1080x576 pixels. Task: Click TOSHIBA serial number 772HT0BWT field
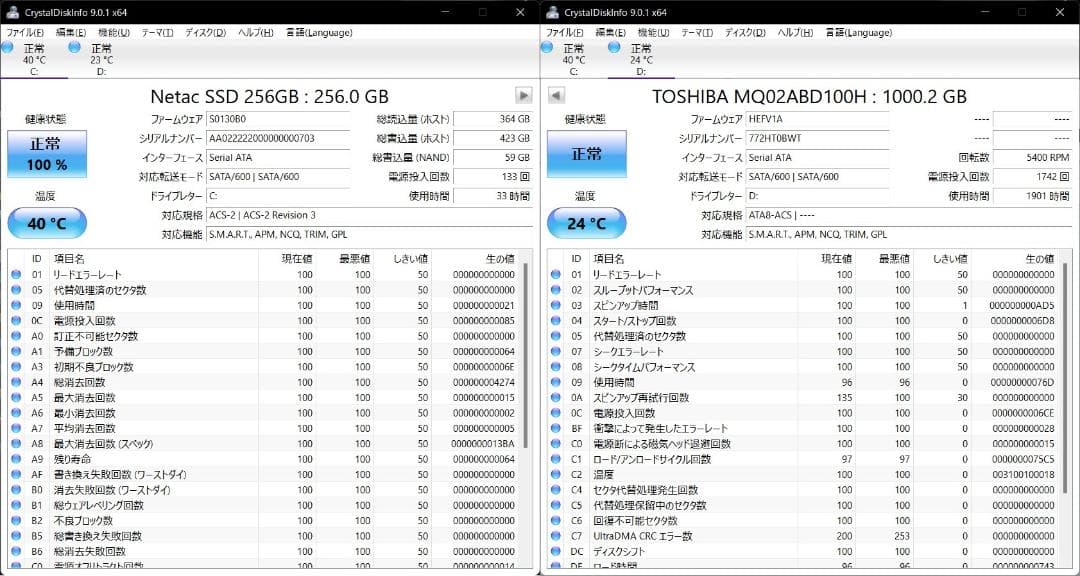818,138
